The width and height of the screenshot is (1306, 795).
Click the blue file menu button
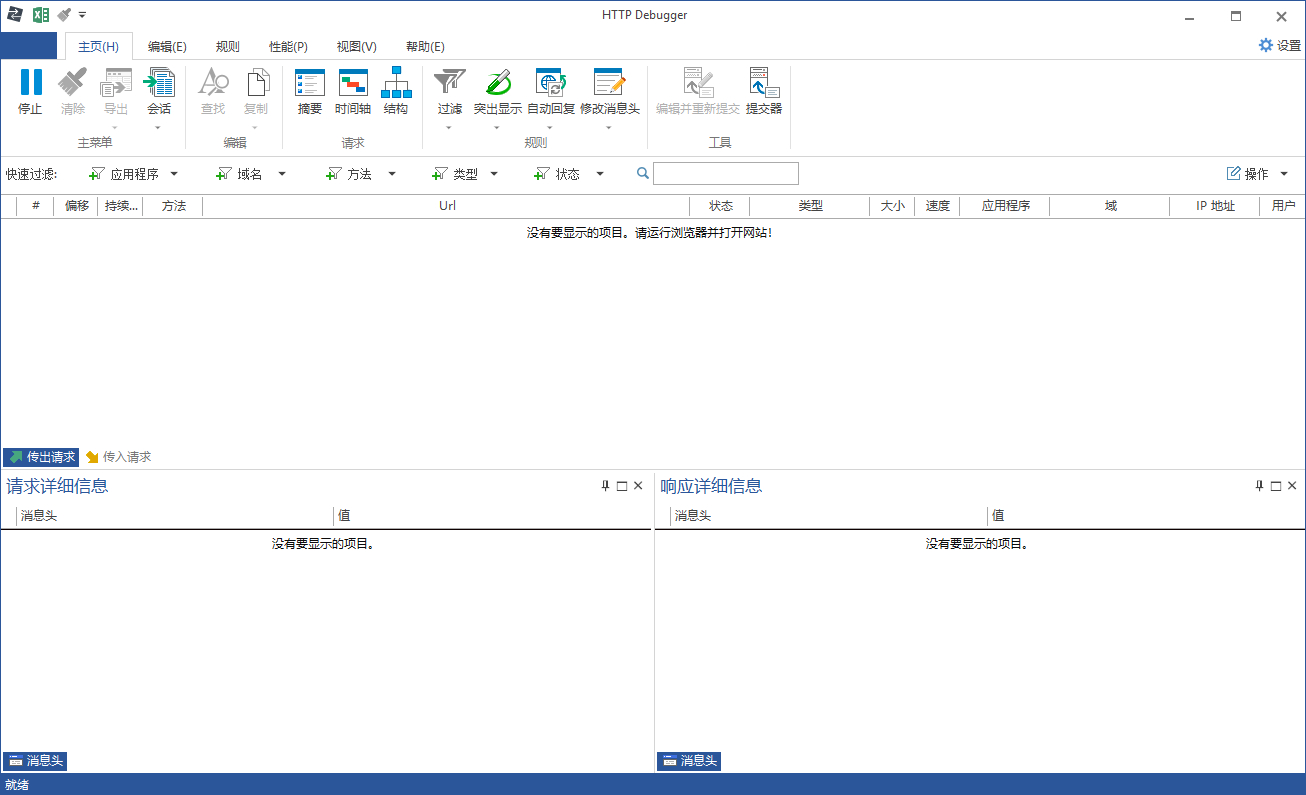tap(29, 46)
